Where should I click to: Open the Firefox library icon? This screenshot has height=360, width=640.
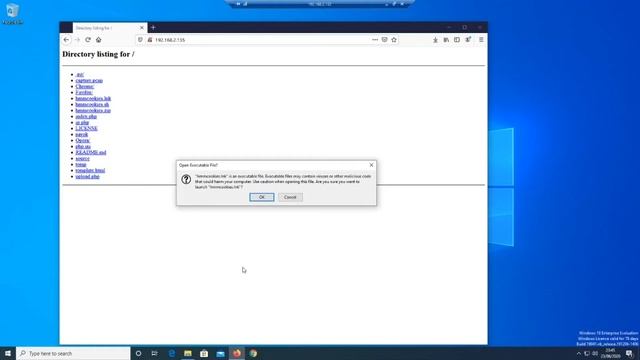(446, 40)
